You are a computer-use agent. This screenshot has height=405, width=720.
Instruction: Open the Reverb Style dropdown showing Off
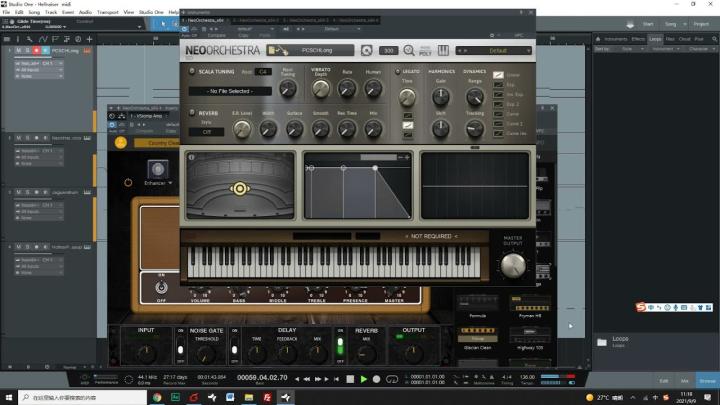pyautogui.click(x=207, y=132)
